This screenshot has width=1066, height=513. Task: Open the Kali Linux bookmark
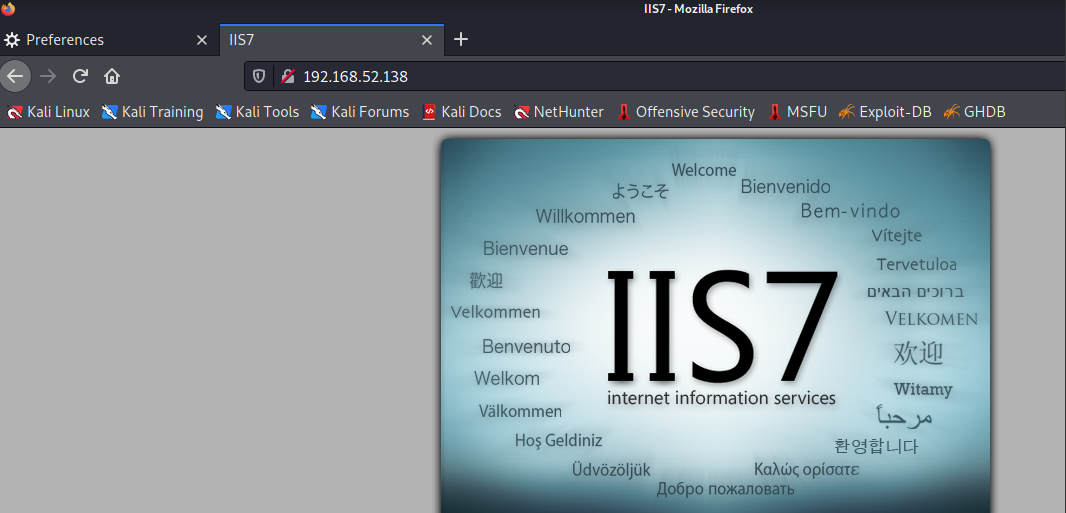[x=48, y=112]
